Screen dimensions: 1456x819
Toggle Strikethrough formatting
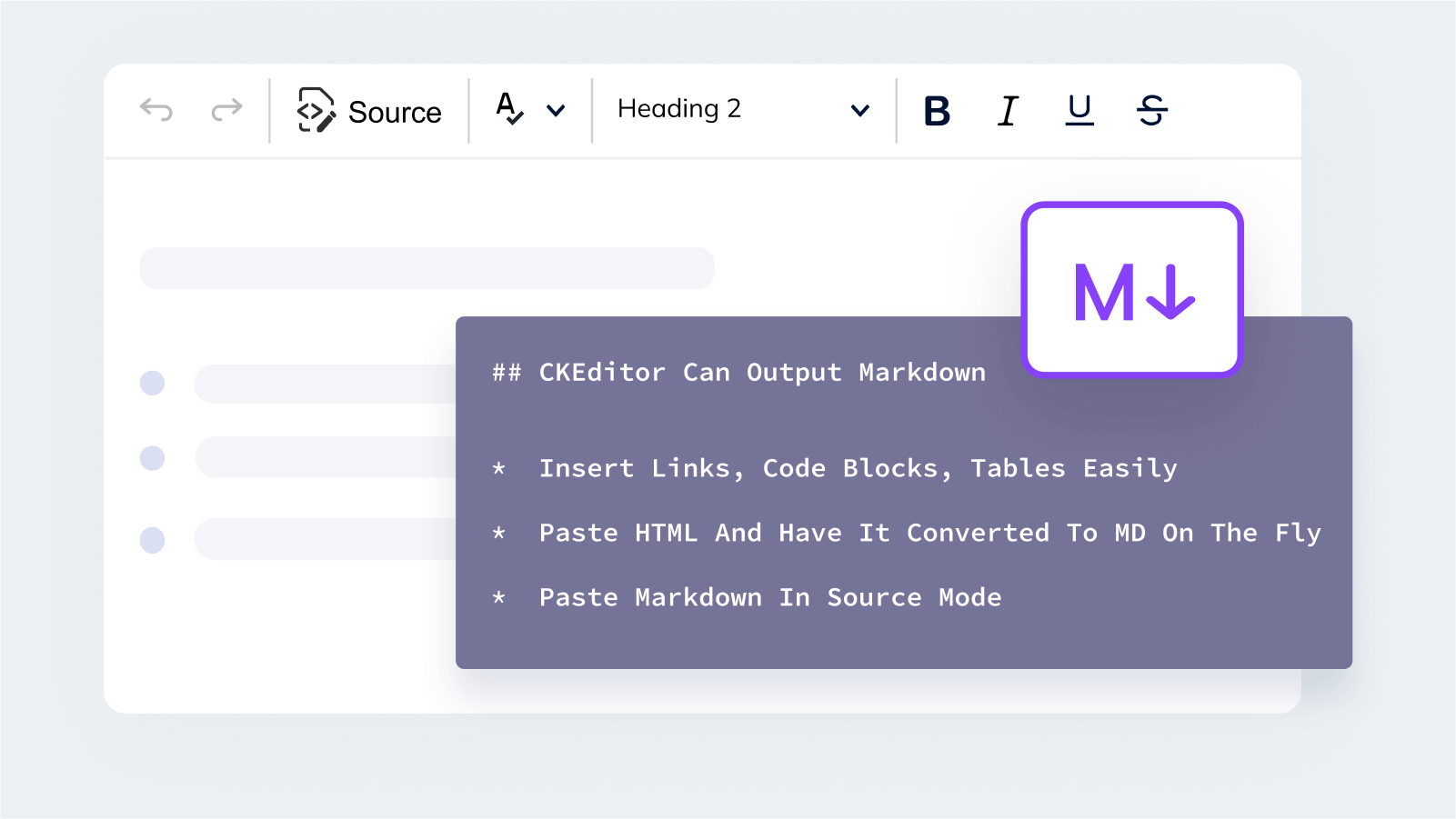click(1152, 110)
